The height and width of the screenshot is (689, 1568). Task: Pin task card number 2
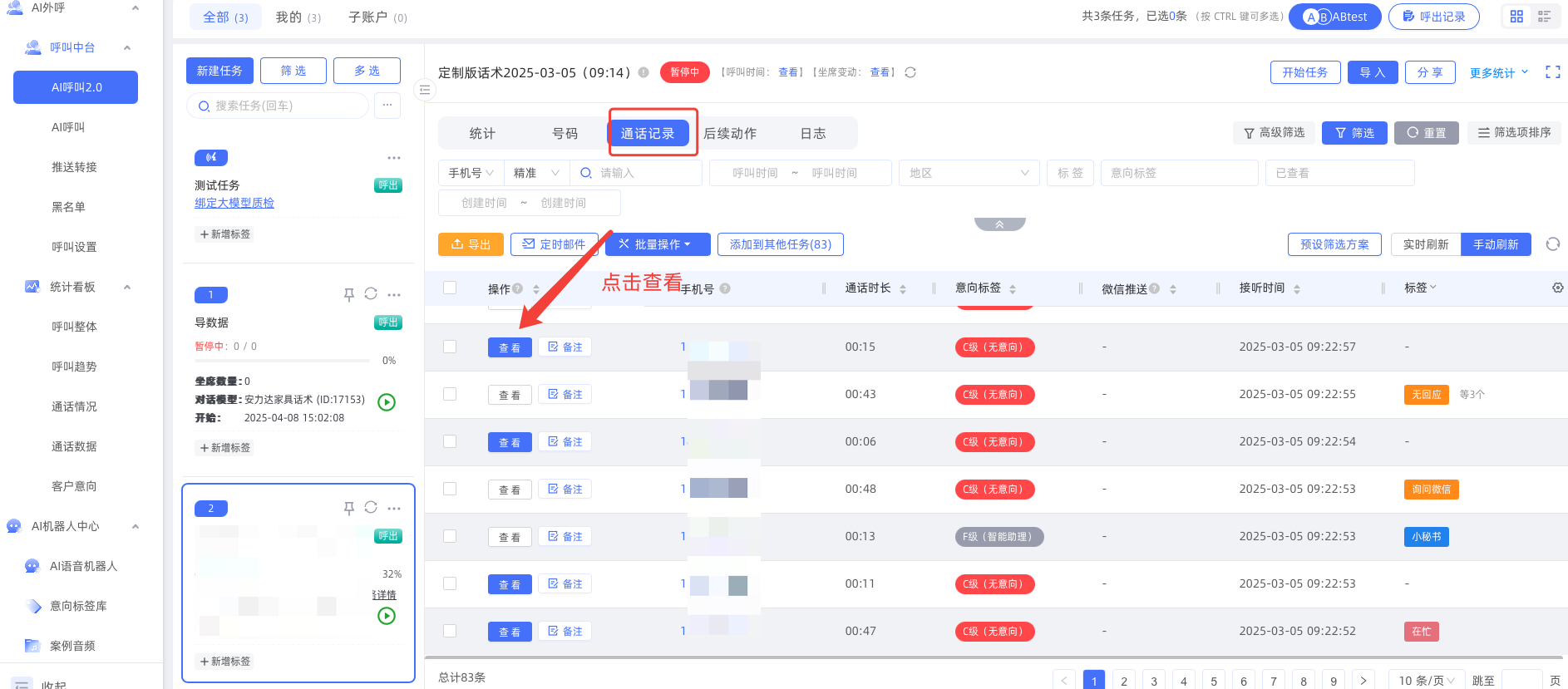(x=349, y=508)
